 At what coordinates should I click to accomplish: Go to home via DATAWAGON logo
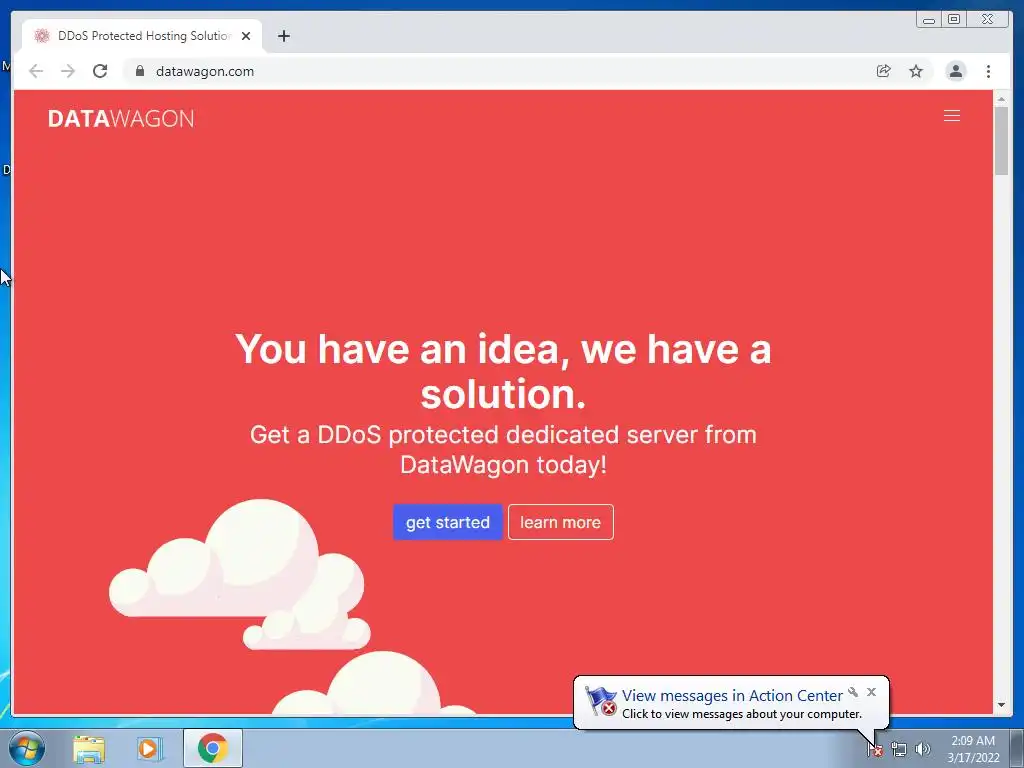click(x=121, y=118)
